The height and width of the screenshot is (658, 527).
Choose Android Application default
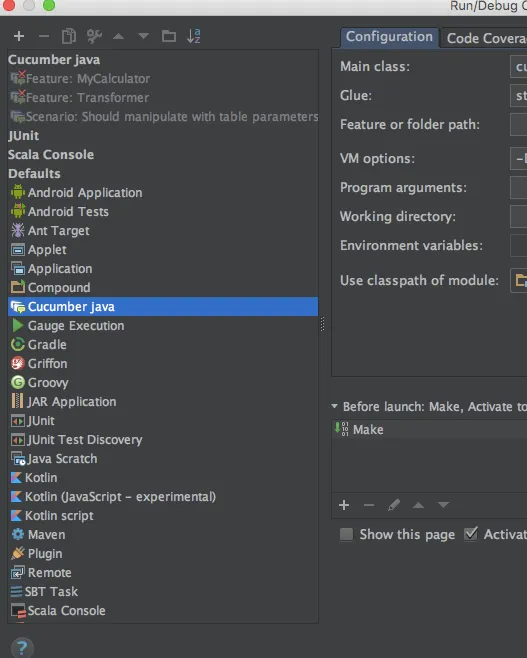[x=163, y=193]
